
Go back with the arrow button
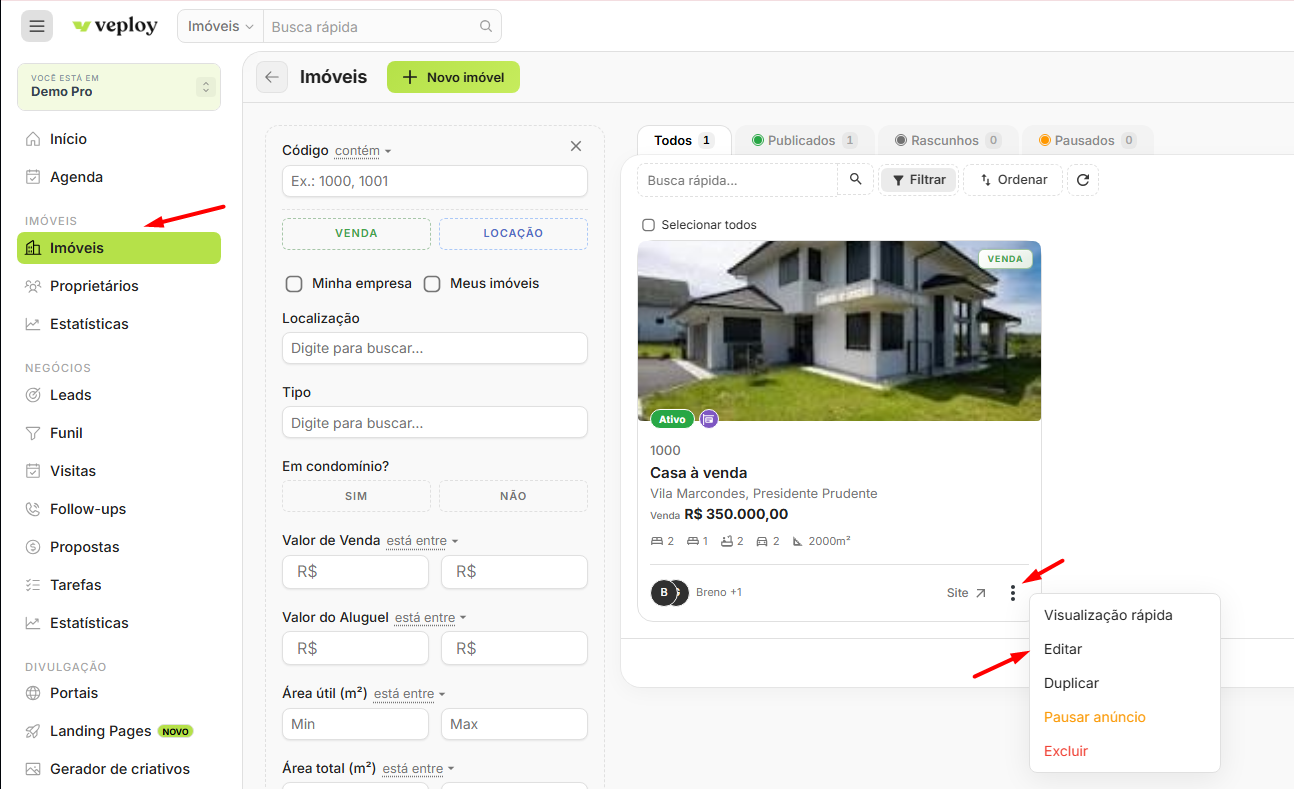click(x=272, y=77)
